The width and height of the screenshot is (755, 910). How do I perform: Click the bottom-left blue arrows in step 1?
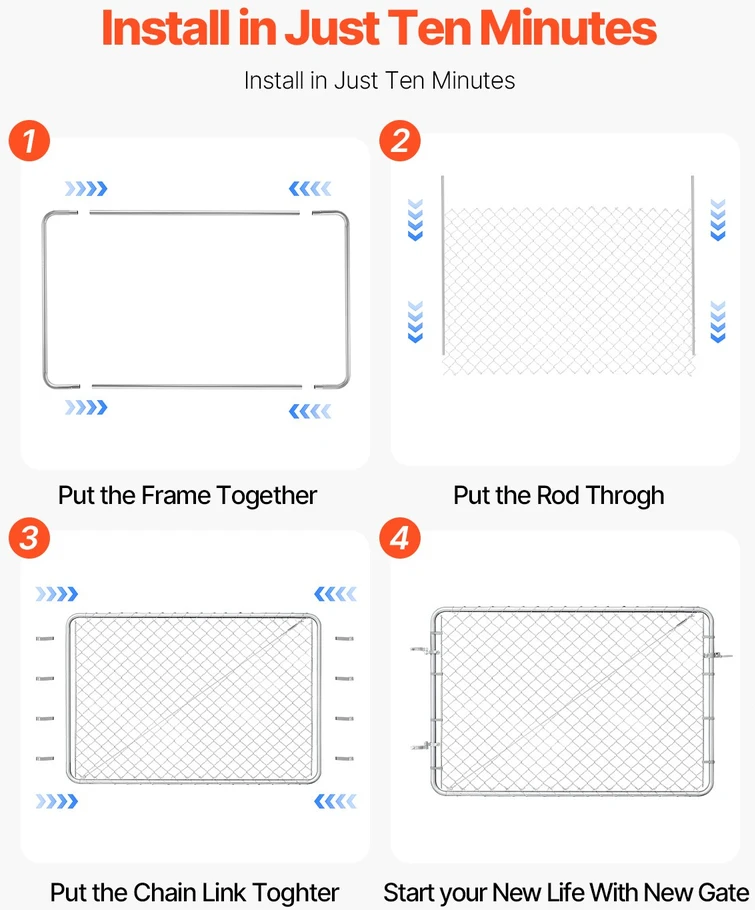point(86,407)
